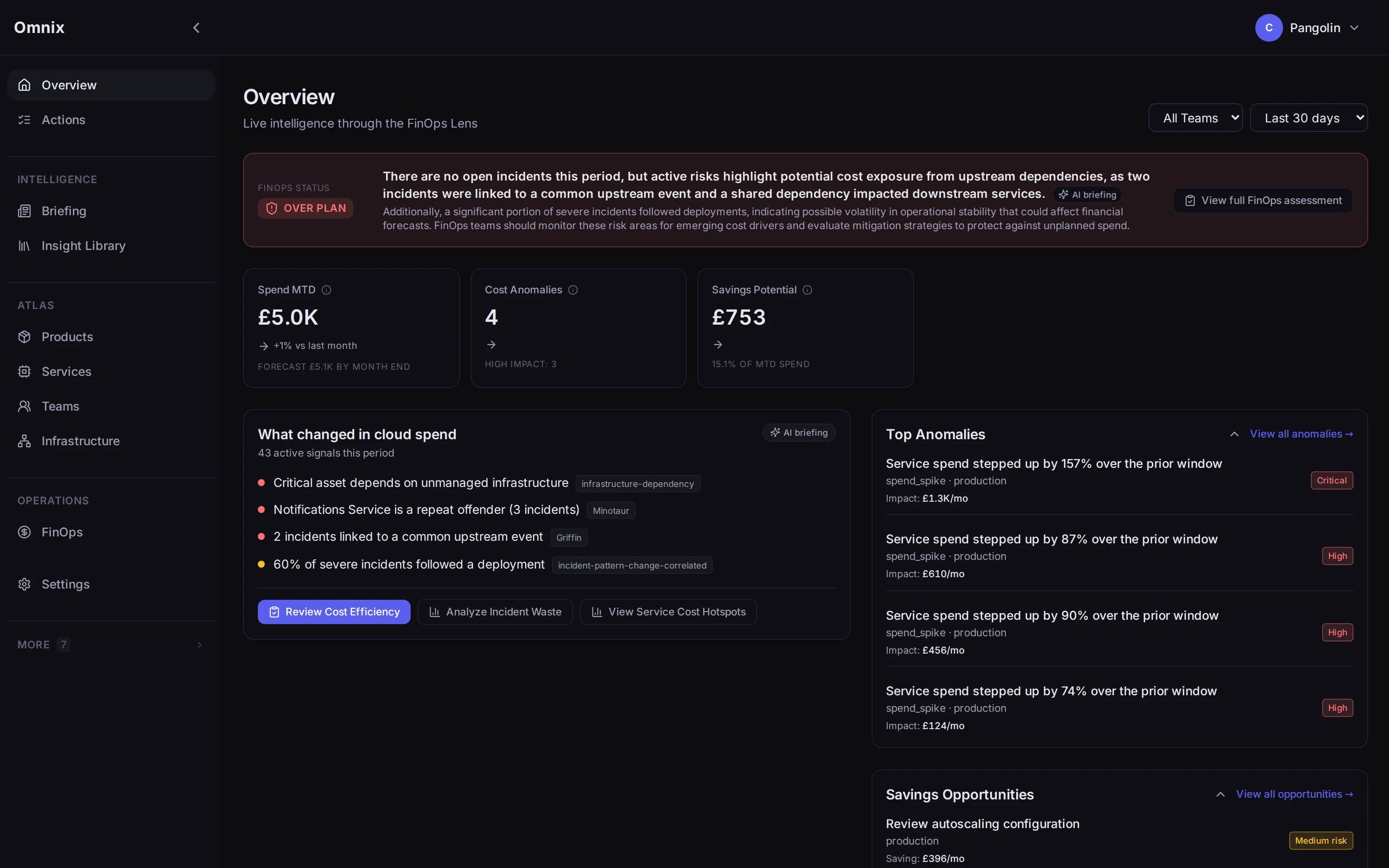Click Analyze Incident Waste button
This screenshot has height=868, width=1389.
tap(495, 612)
